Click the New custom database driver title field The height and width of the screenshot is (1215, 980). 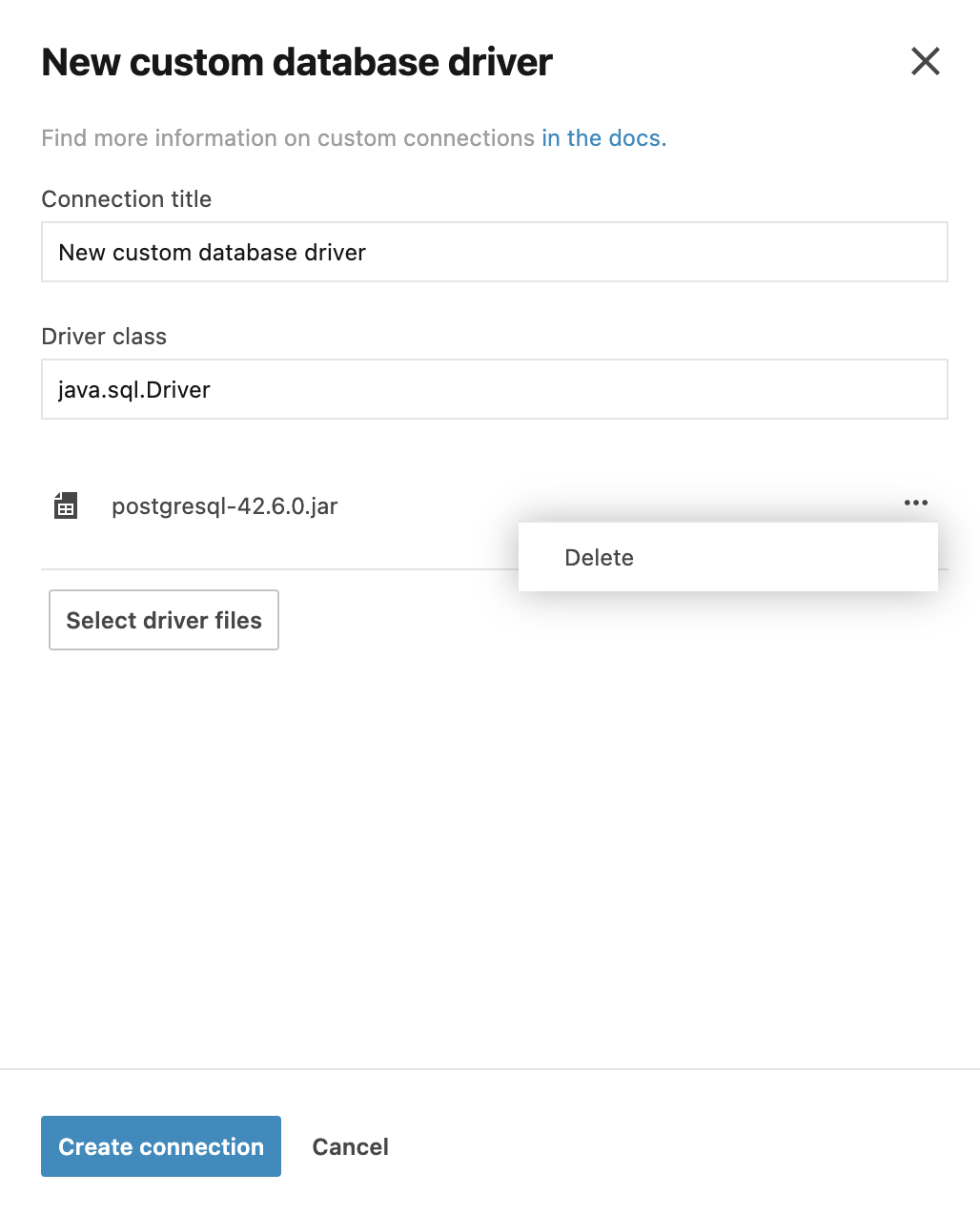tap(494, 252)
